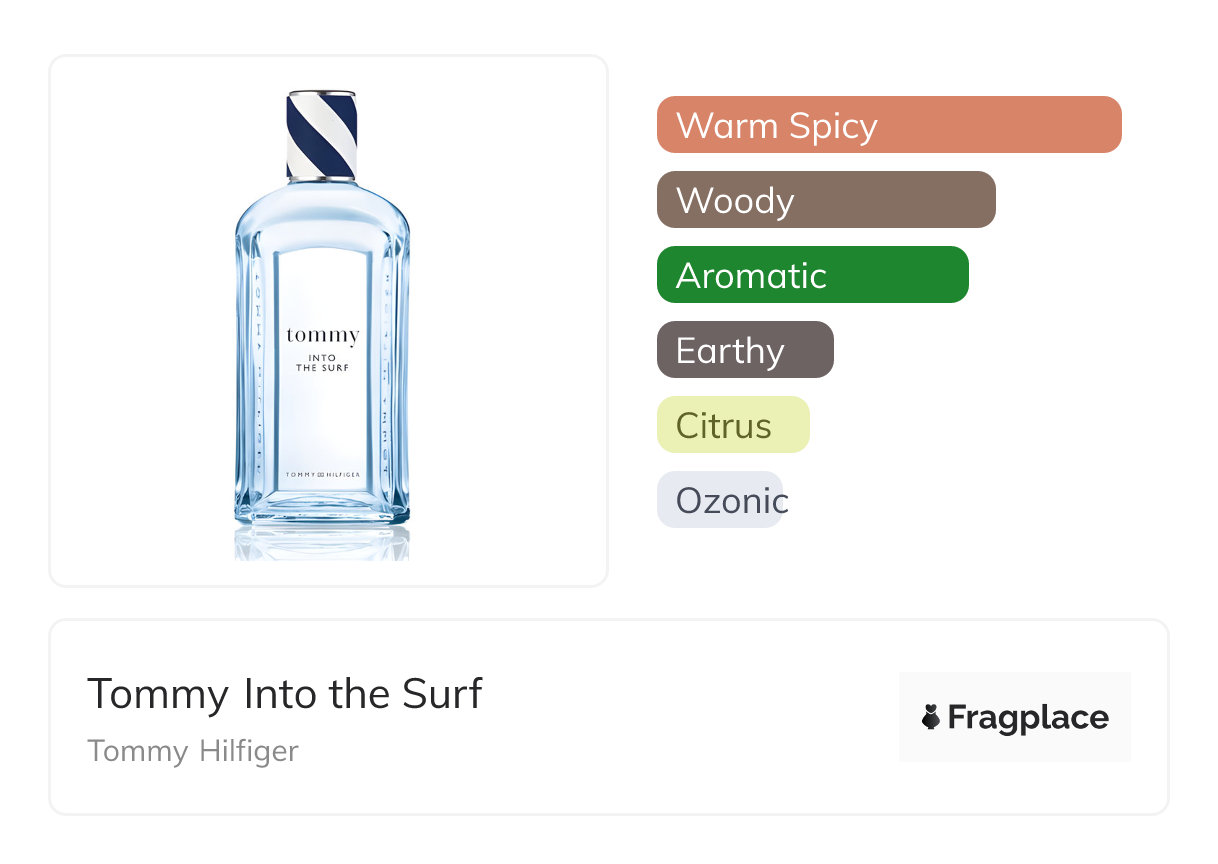The image size is (1218, 864).
Task: Click the Fragplace logo icon
Action: pyautogui.click(x=931, y=717)
